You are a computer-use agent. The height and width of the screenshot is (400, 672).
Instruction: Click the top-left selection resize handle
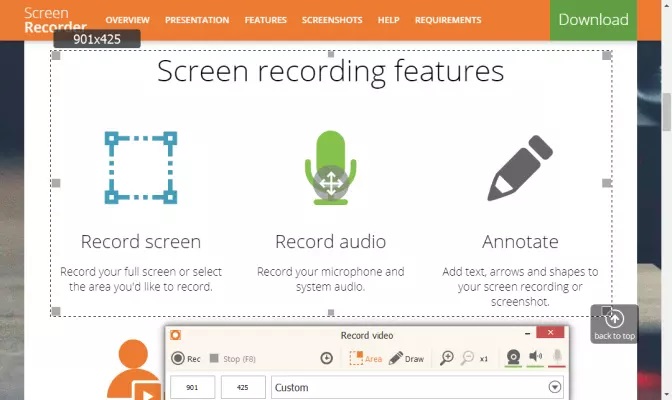point(56,55)
